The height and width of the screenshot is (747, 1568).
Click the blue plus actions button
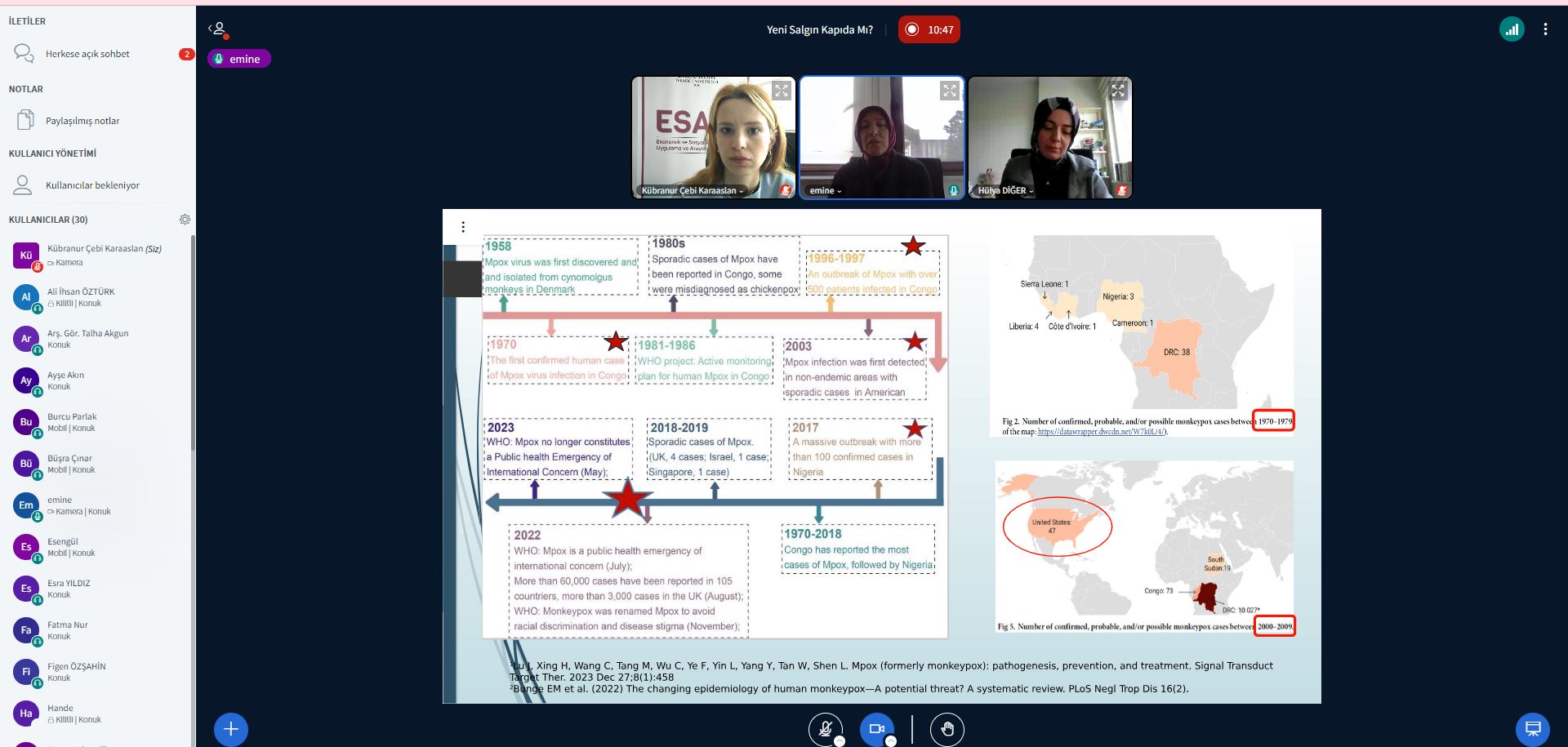click(x=231, y=729)
